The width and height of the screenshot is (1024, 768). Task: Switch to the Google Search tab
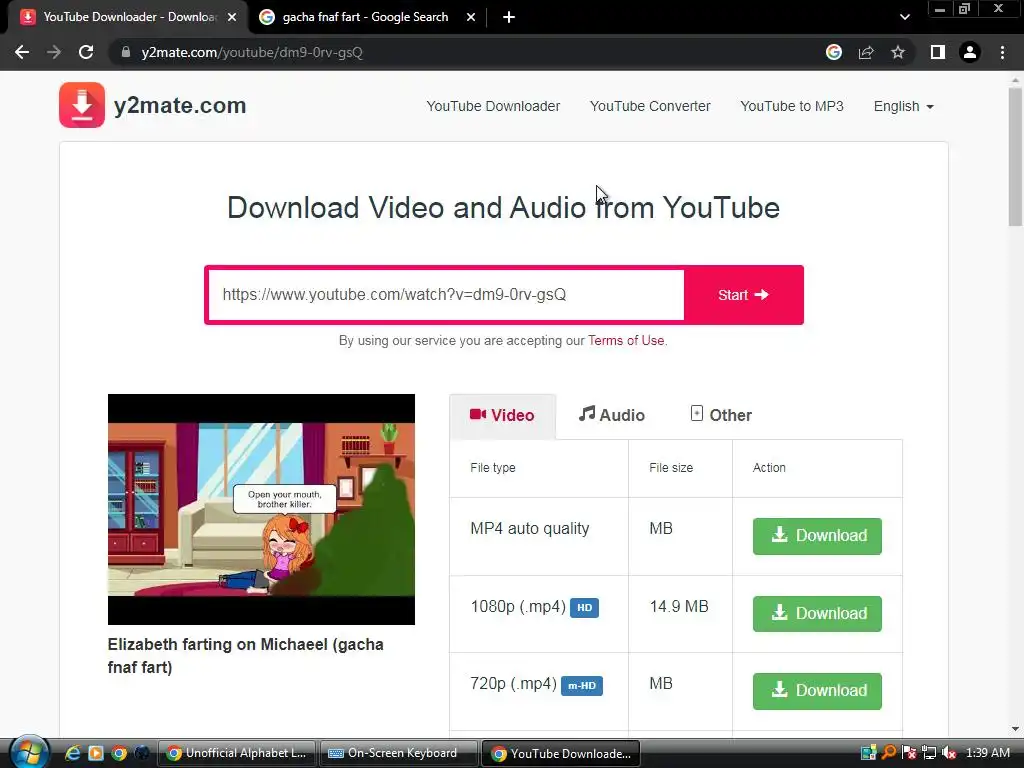click(365, 17)
